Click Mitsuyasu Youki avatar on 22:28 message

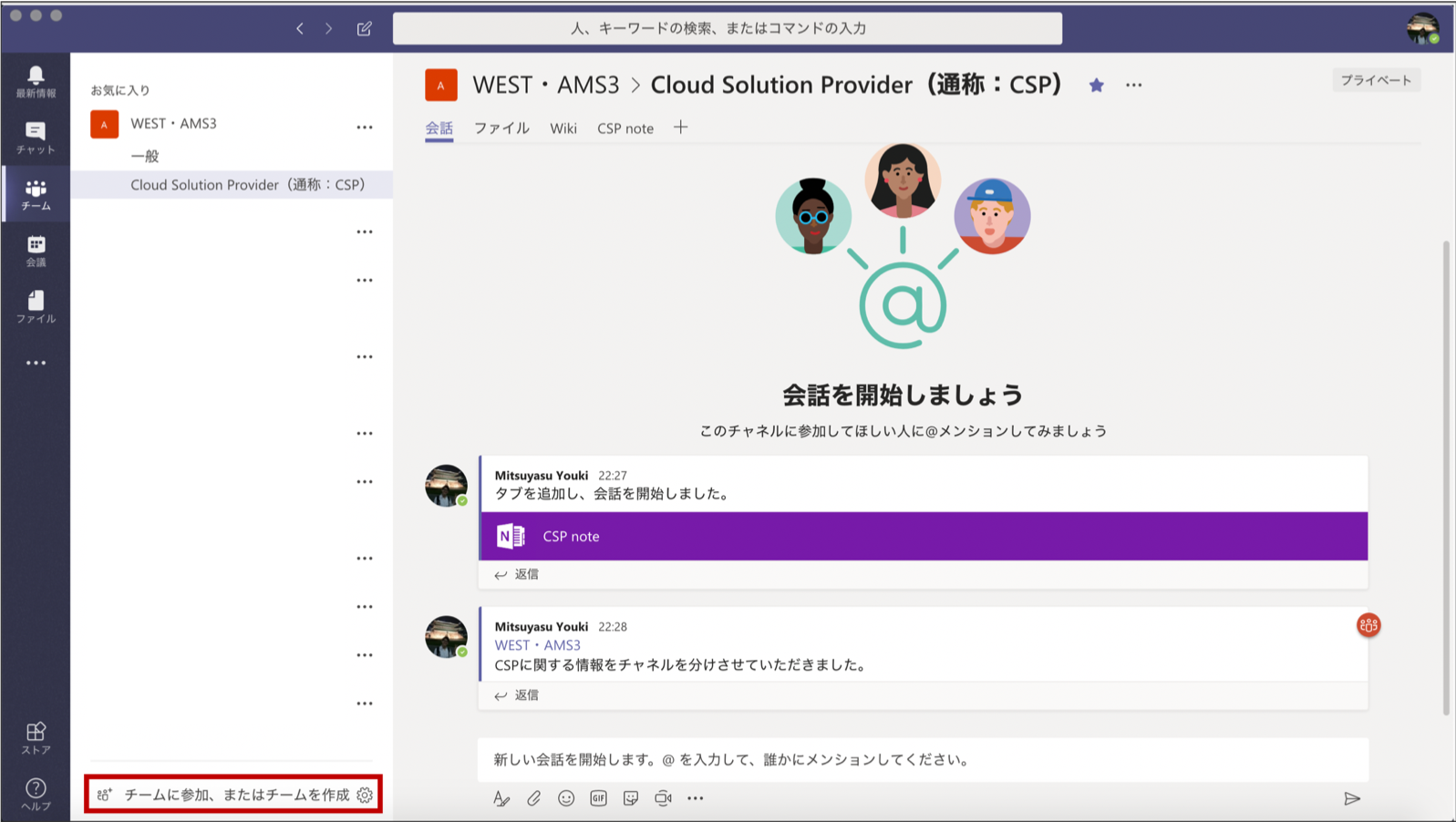coord(446,636)
